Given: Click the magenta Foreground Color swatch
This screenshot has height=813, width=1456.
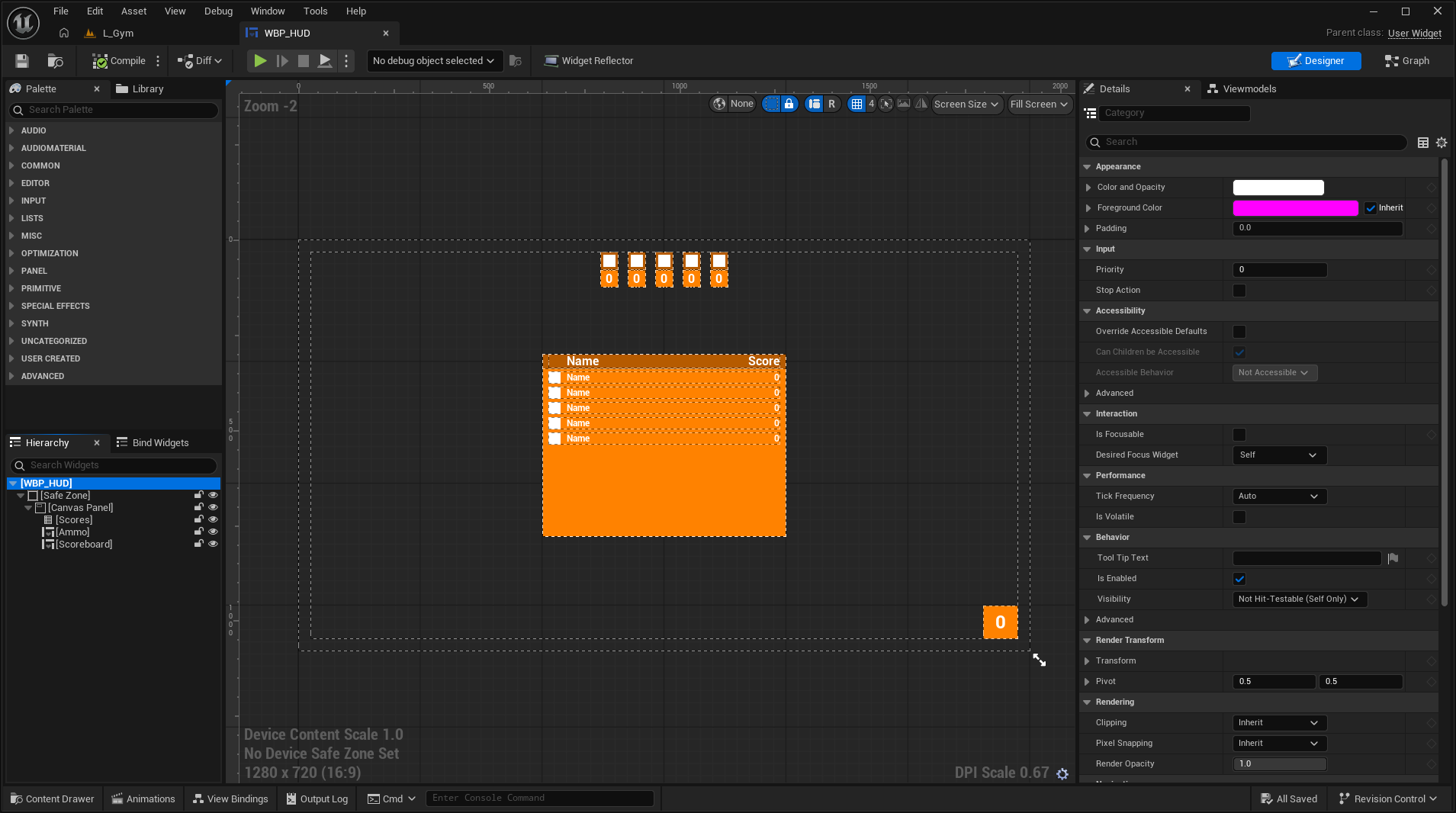Looking at the screenshot, I should point(1295,208).
